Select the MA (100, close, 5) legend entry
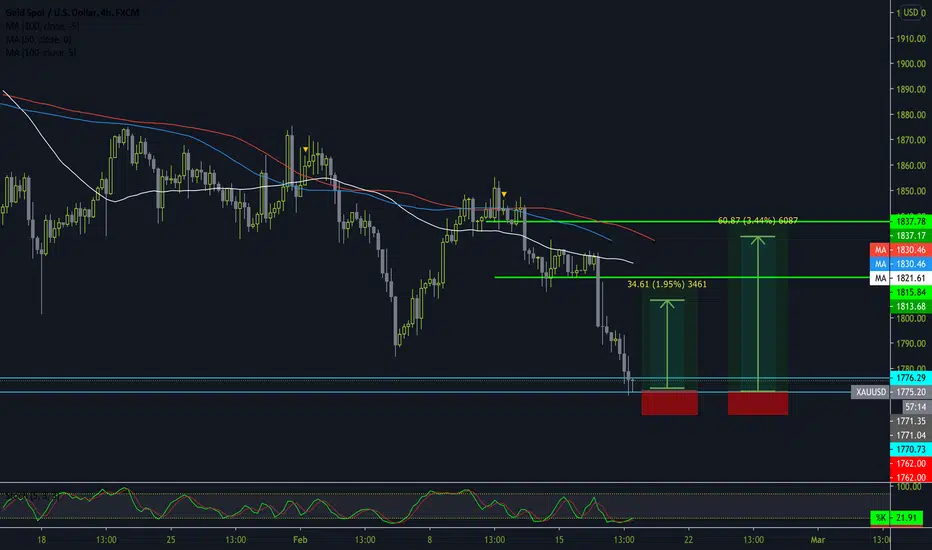 click(40, 52)
